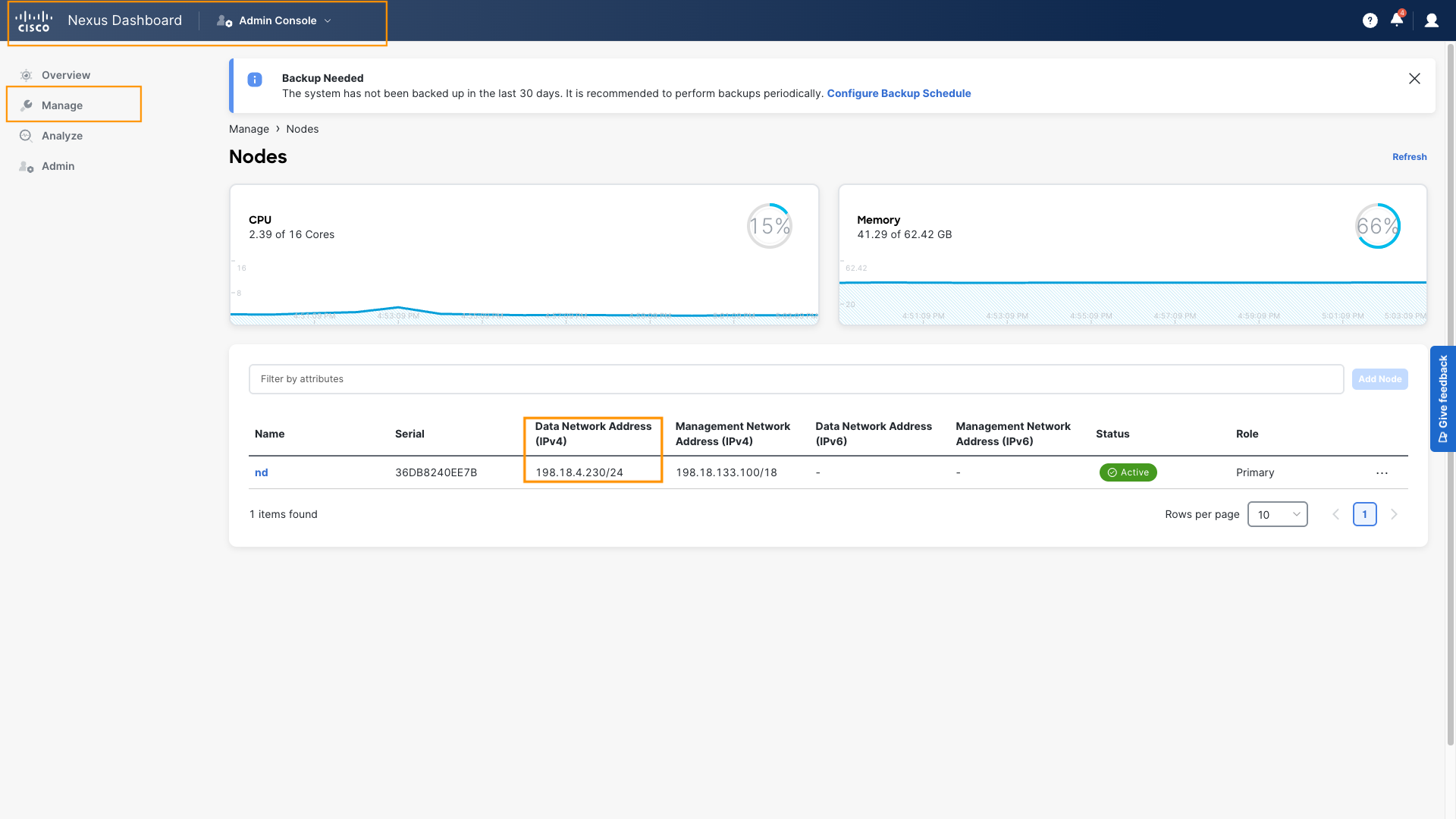Go to previous page of nodes
The image size is (1456, 819).
1336,514
